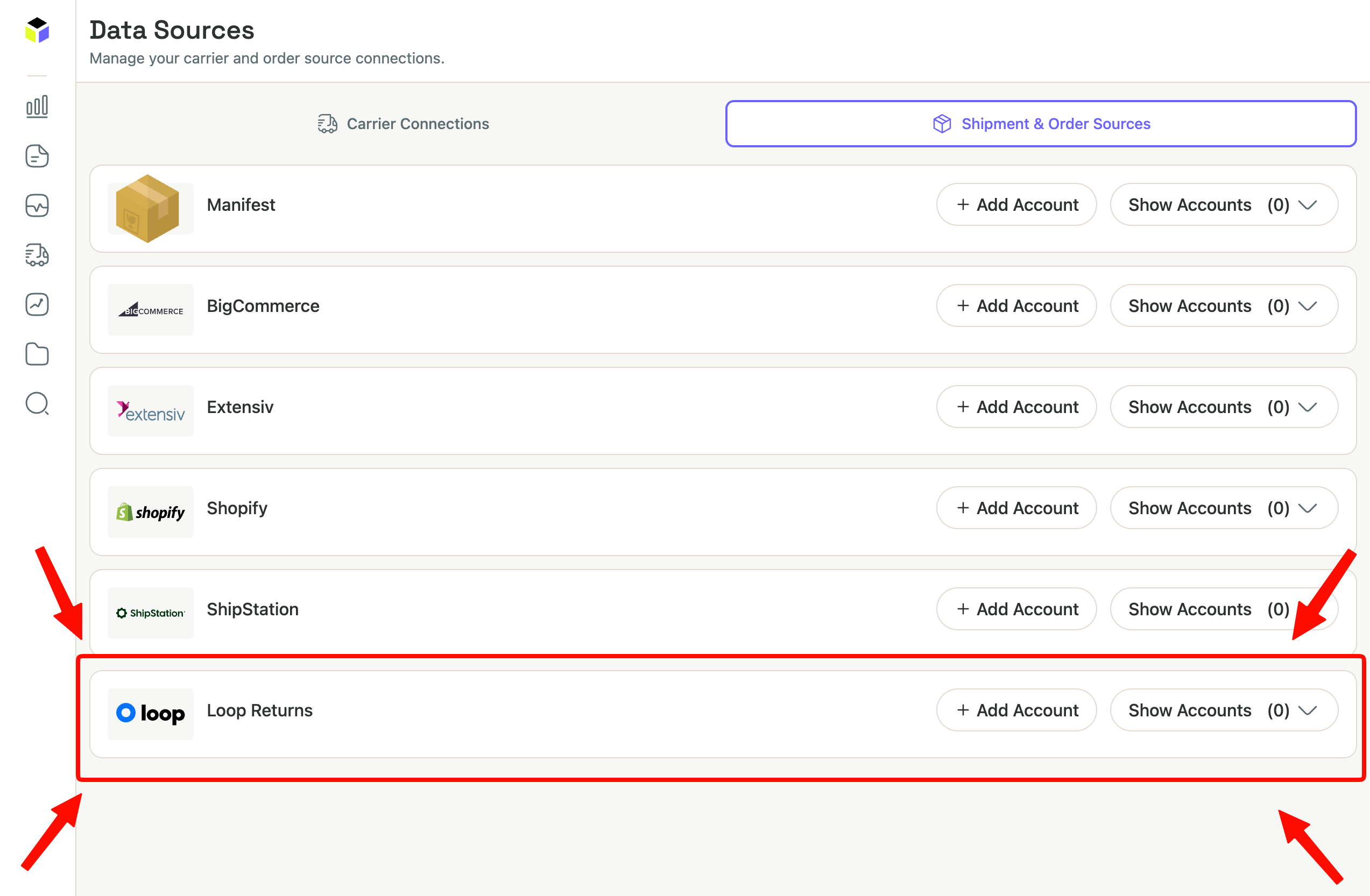Click the Loop Returns source name
Image resolution: width=1370 pixels, height=896 pixels.
[x=259, y=712]
